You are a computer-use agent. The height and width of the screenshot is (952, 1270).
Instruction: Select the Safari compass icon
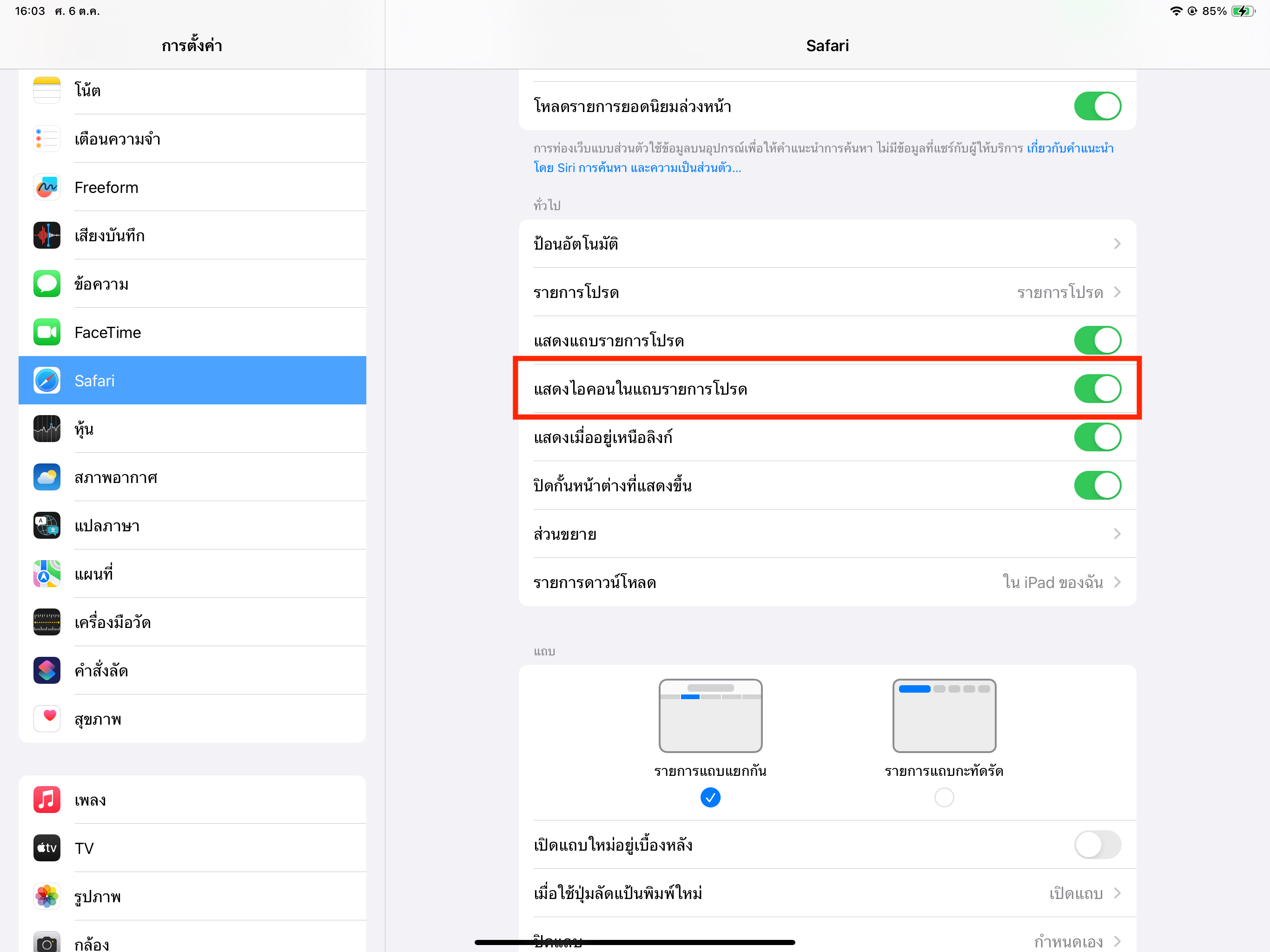46,380
